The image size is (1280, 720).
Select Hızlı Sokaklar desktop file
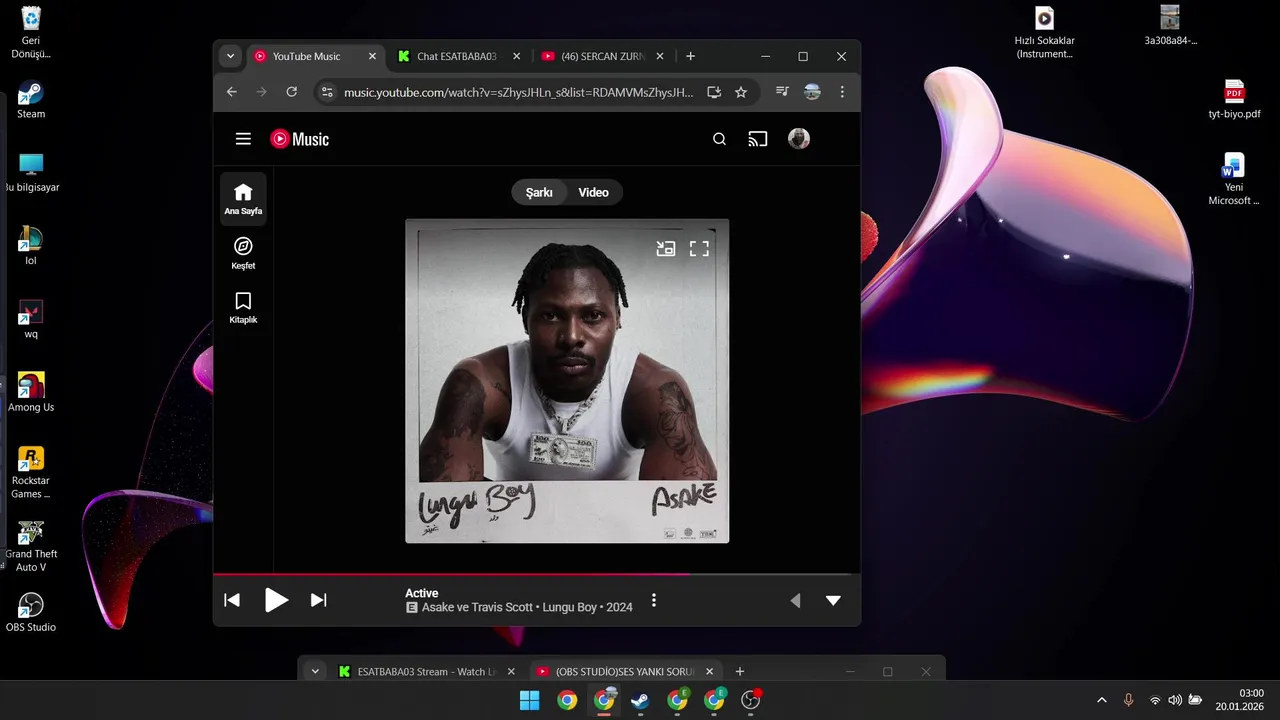(x=1044, y=32)
